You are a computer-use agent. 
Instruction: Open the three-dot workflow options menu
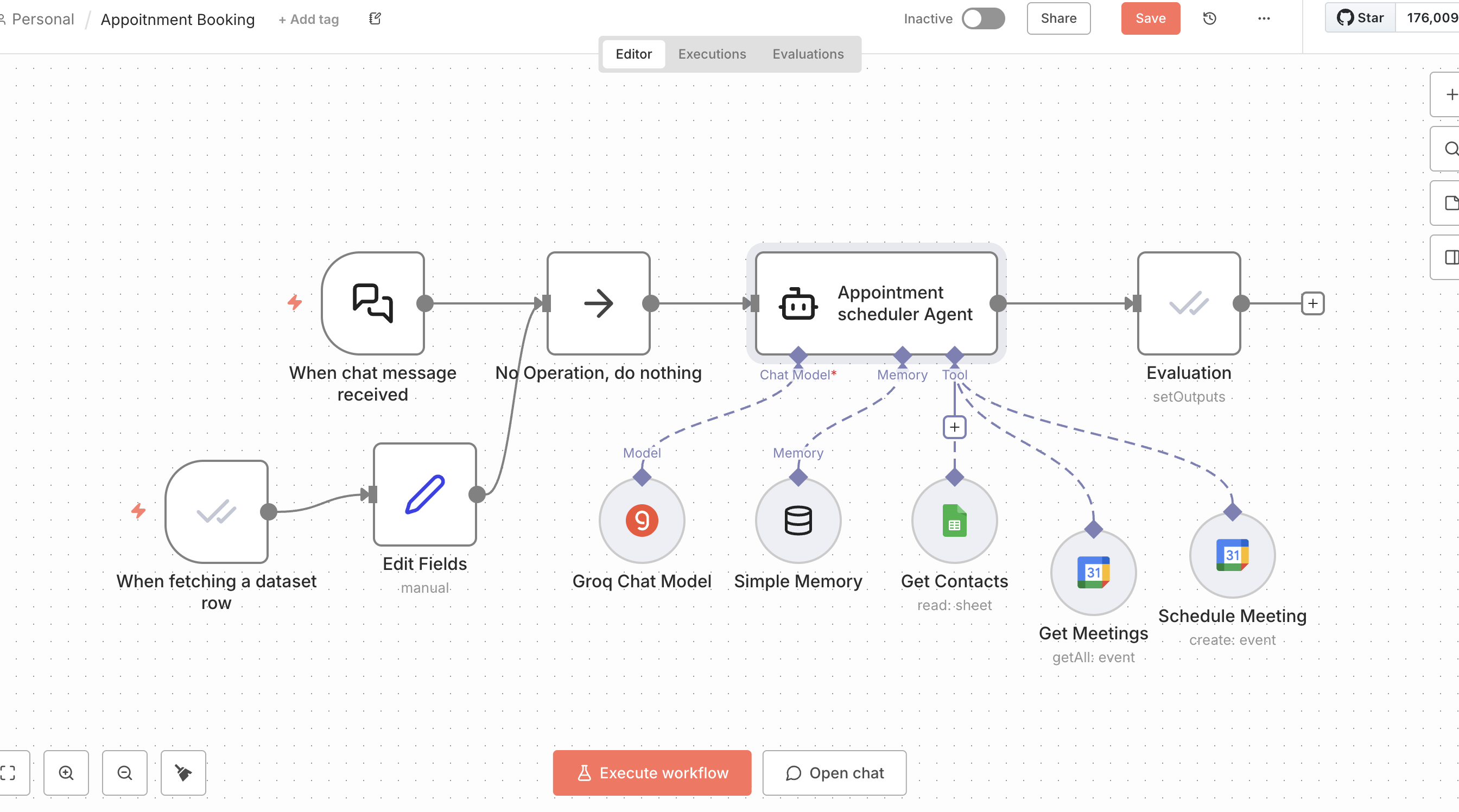click(x=1264, y=18)
